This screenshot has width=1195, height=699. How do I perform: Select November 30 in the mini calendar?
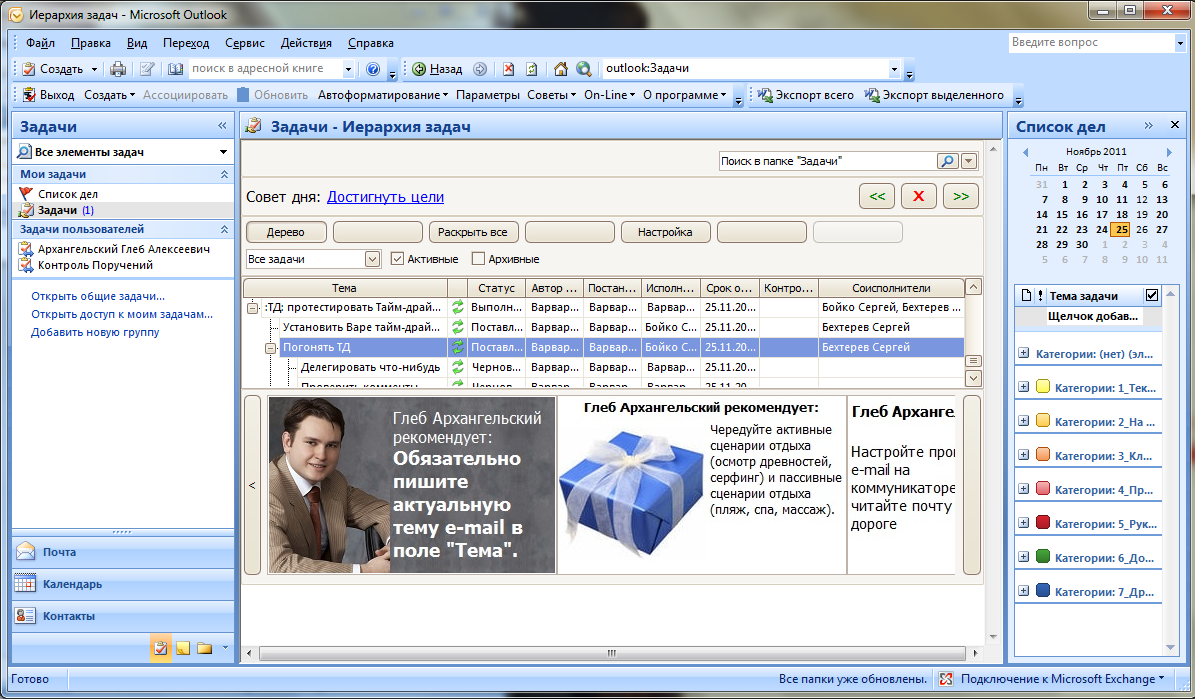pos(1083,244)
